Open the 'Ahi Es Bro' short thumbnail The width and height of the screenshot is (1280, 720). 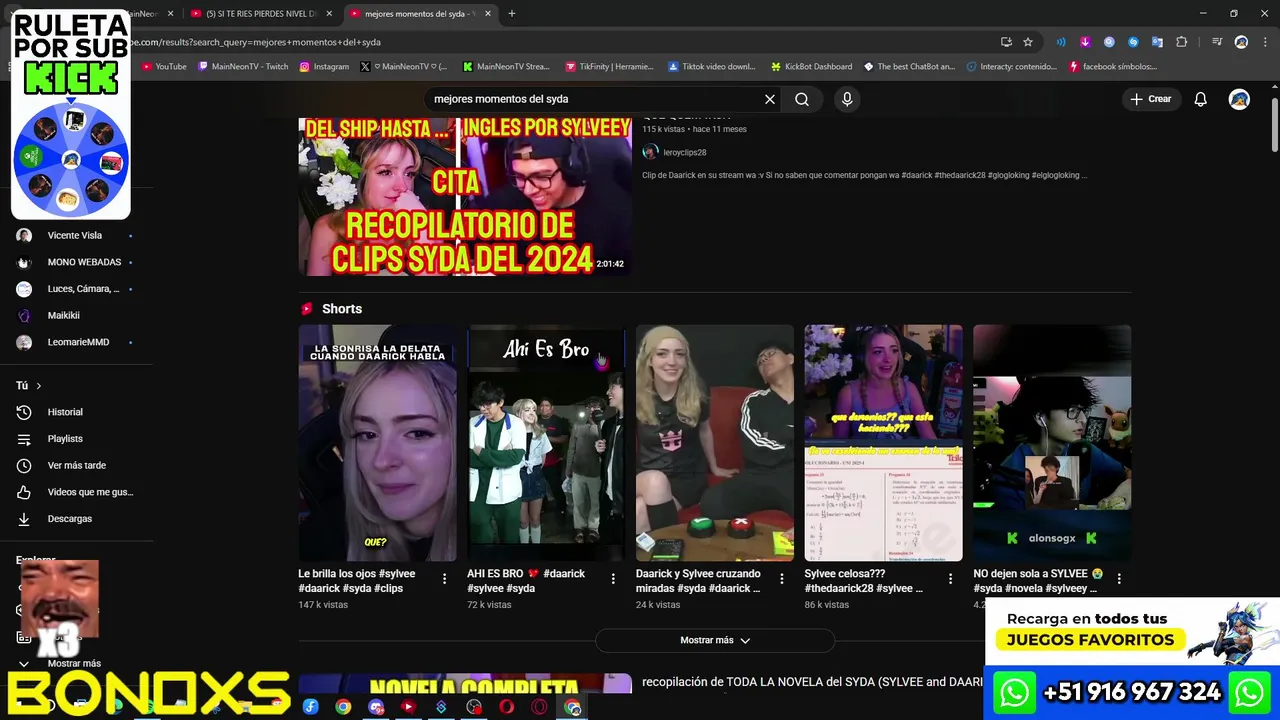pyautogui.click(x=546, y=443)
